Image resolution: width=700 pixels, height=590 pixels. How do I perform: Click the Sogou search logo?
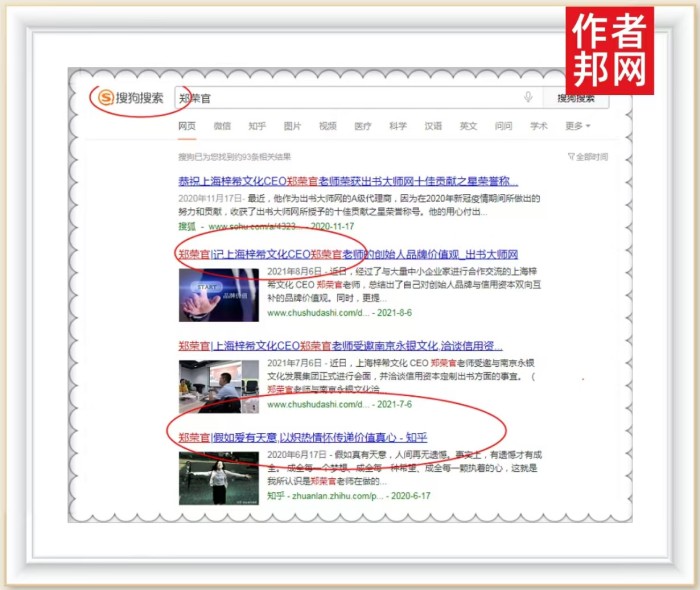coord(130,98)
